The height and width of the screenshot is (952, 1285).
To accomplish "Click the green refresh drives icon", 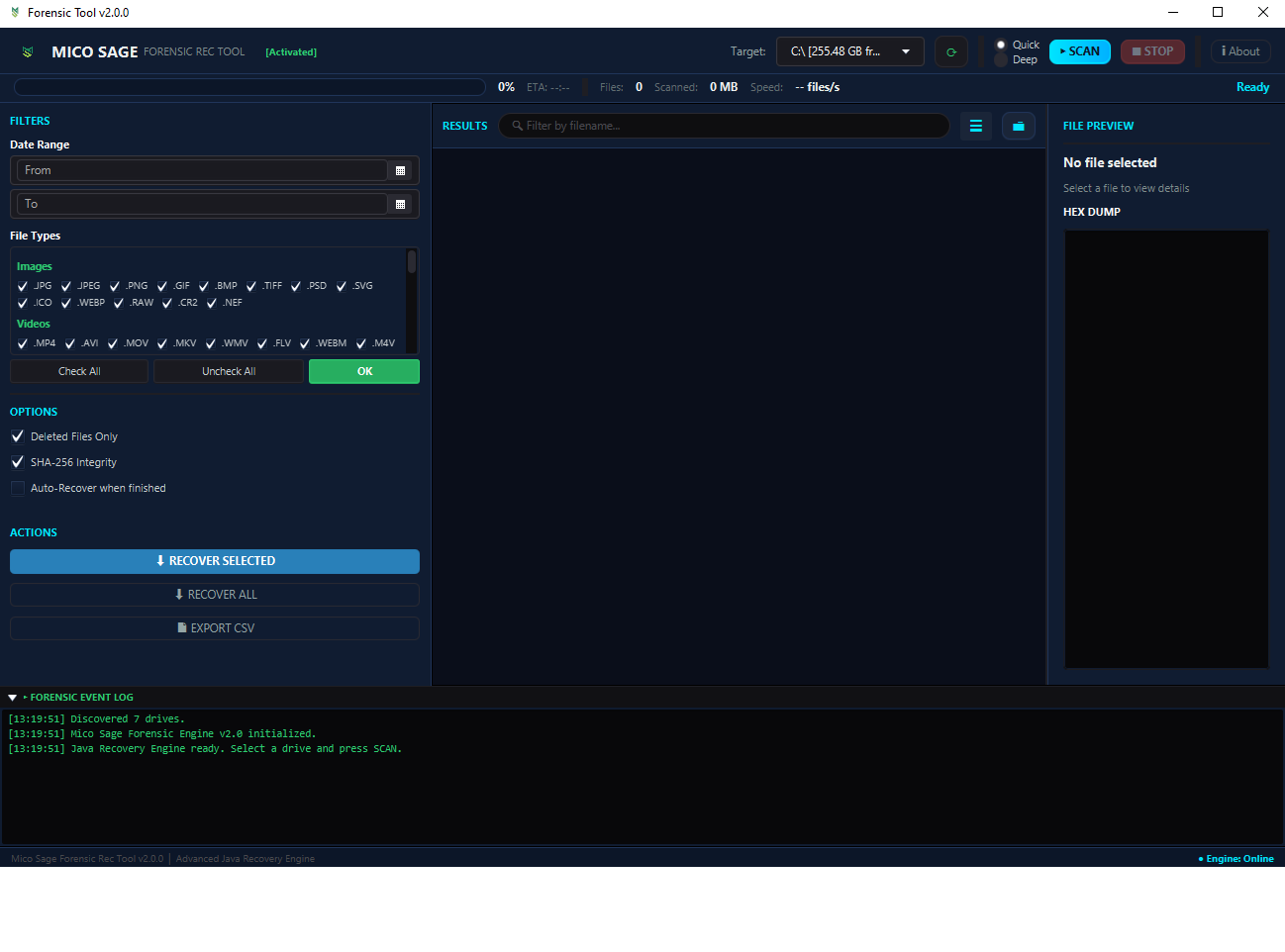I will click(x=950, y=51).
